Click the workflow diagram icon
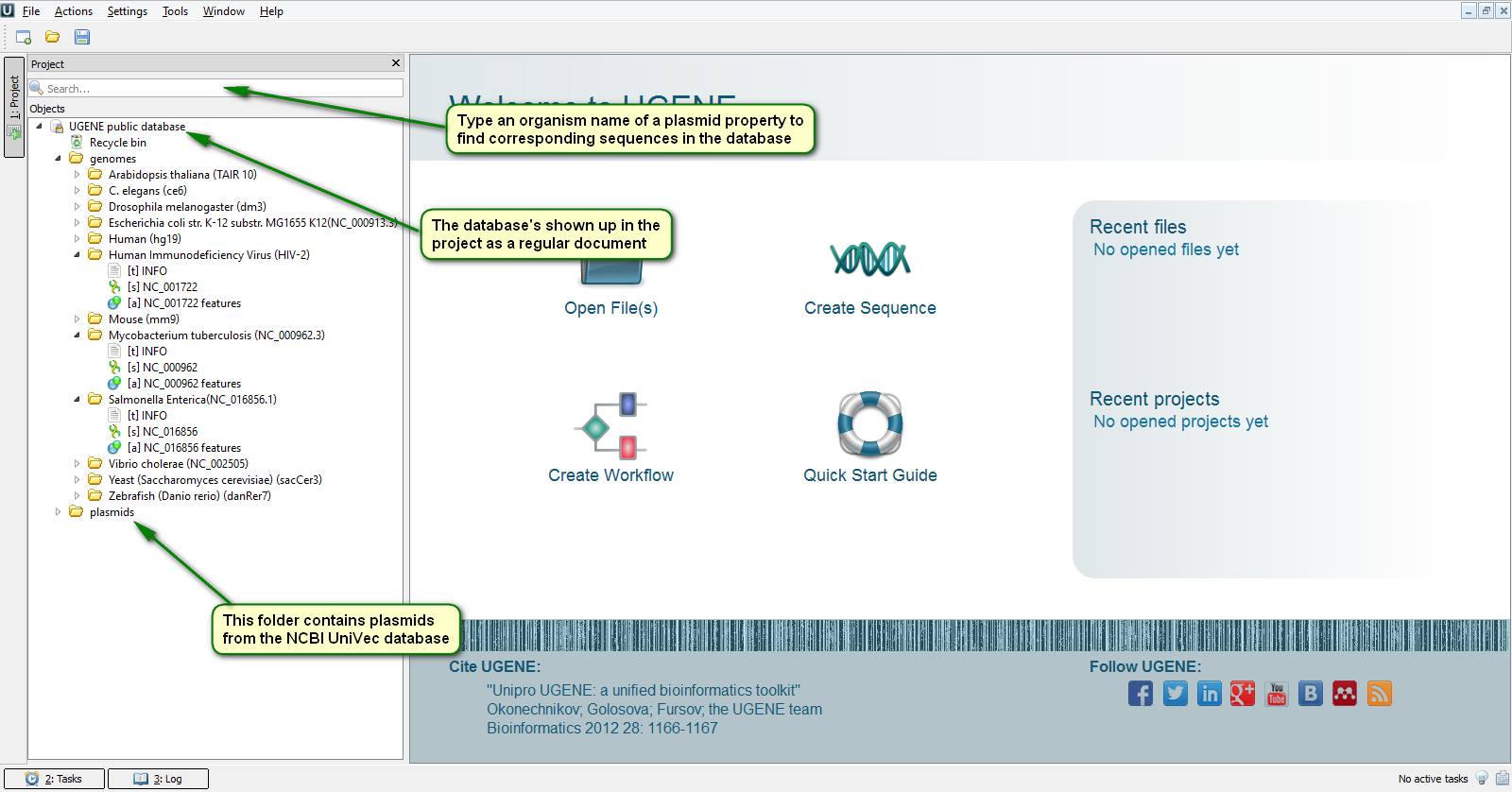This screenshot has height=792, width=1512. click(610, 425)
